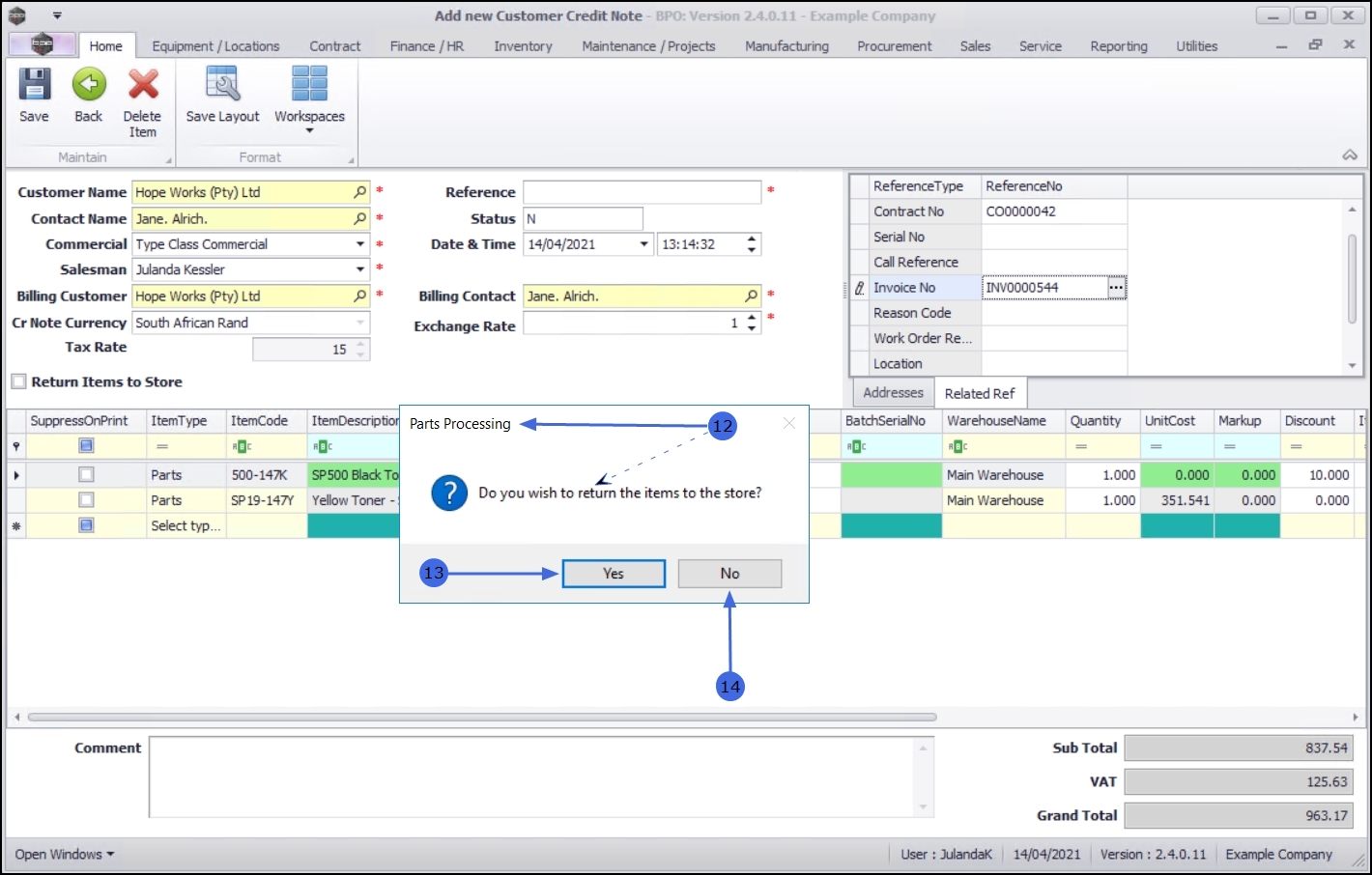Click the Invoice No ellipsis button
1372x875 pixels.
tap(1116, 288)
